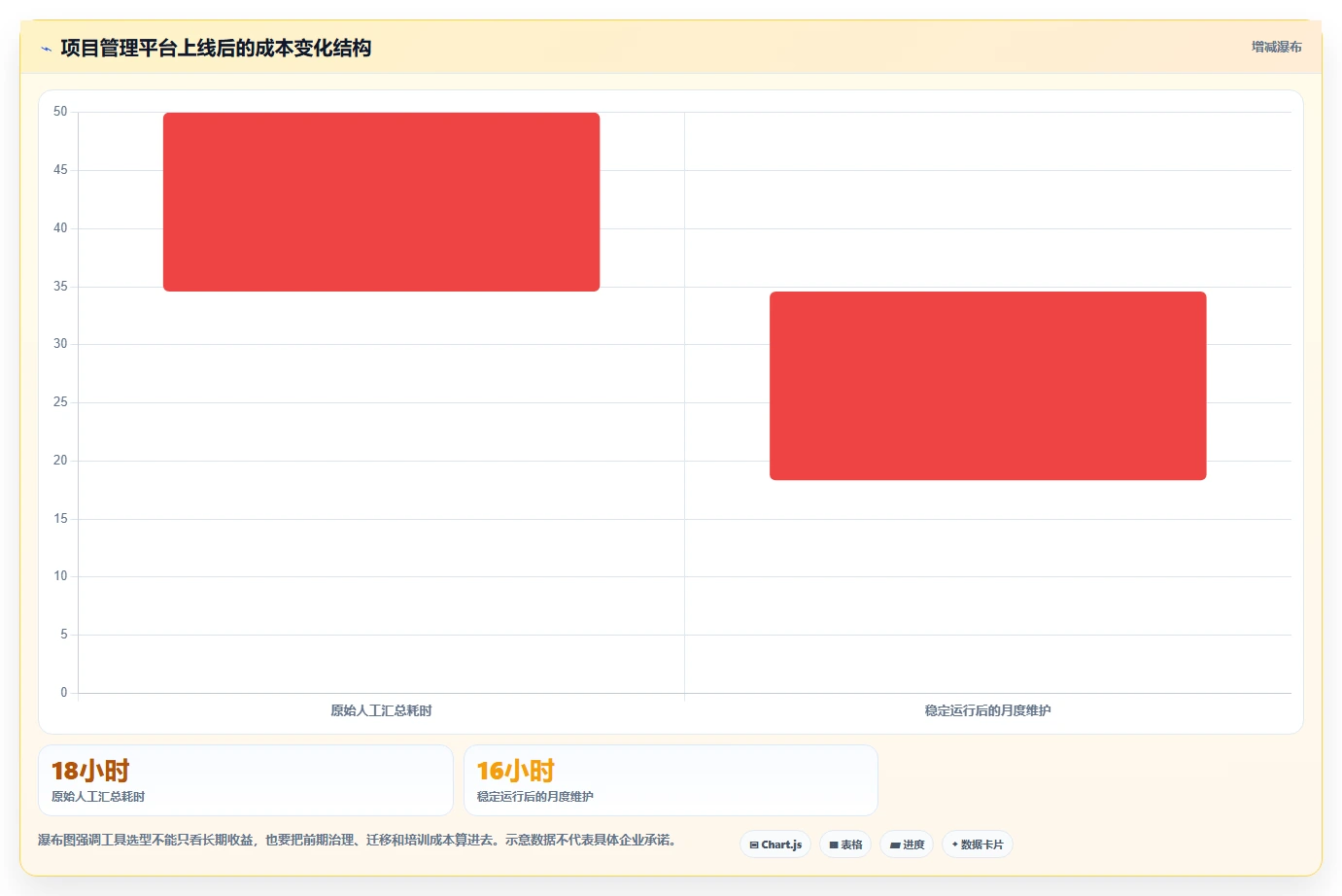
Task: Click the Chart.js tag chip
Action: [x=775, y=844]
